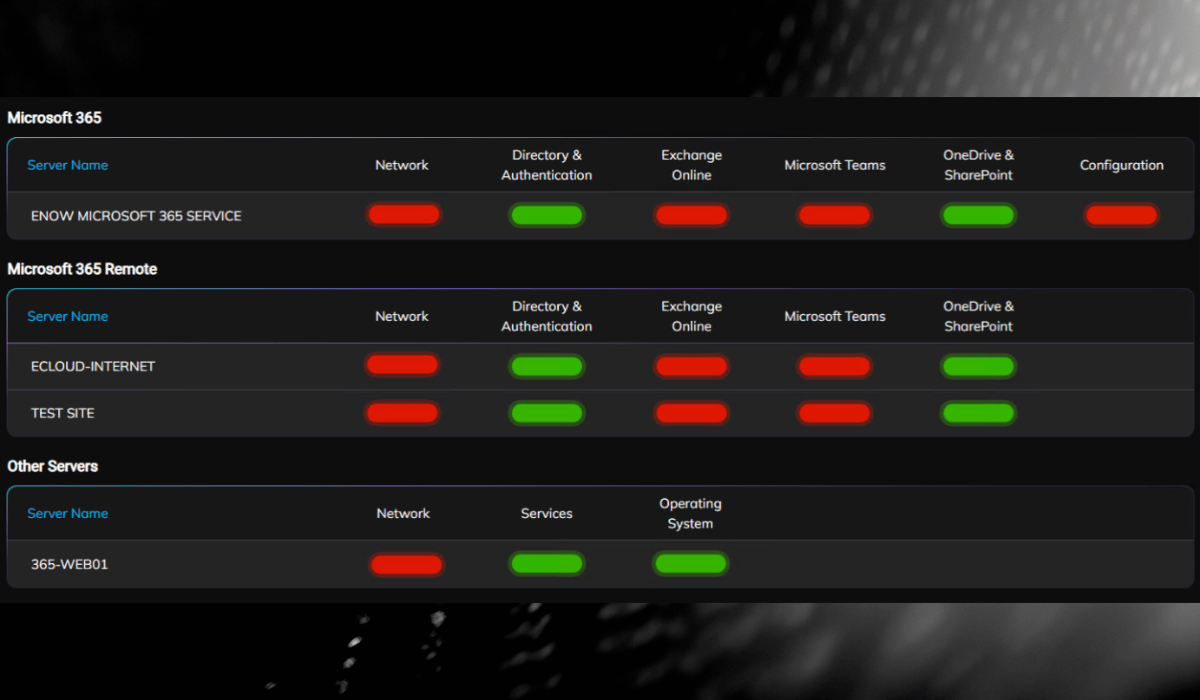Click ENOW MICROSOFT 365 SERVICE Directory & Authentication green status
This screenshot has height=700, width=1200.
tap(547, 215)
